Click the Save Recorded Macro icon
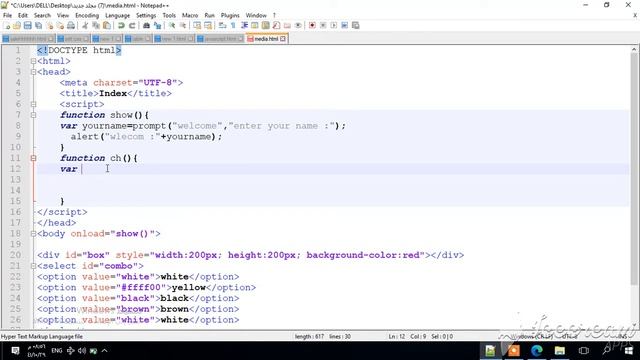Viewport: 640px width, 360px height. point(356,25)
